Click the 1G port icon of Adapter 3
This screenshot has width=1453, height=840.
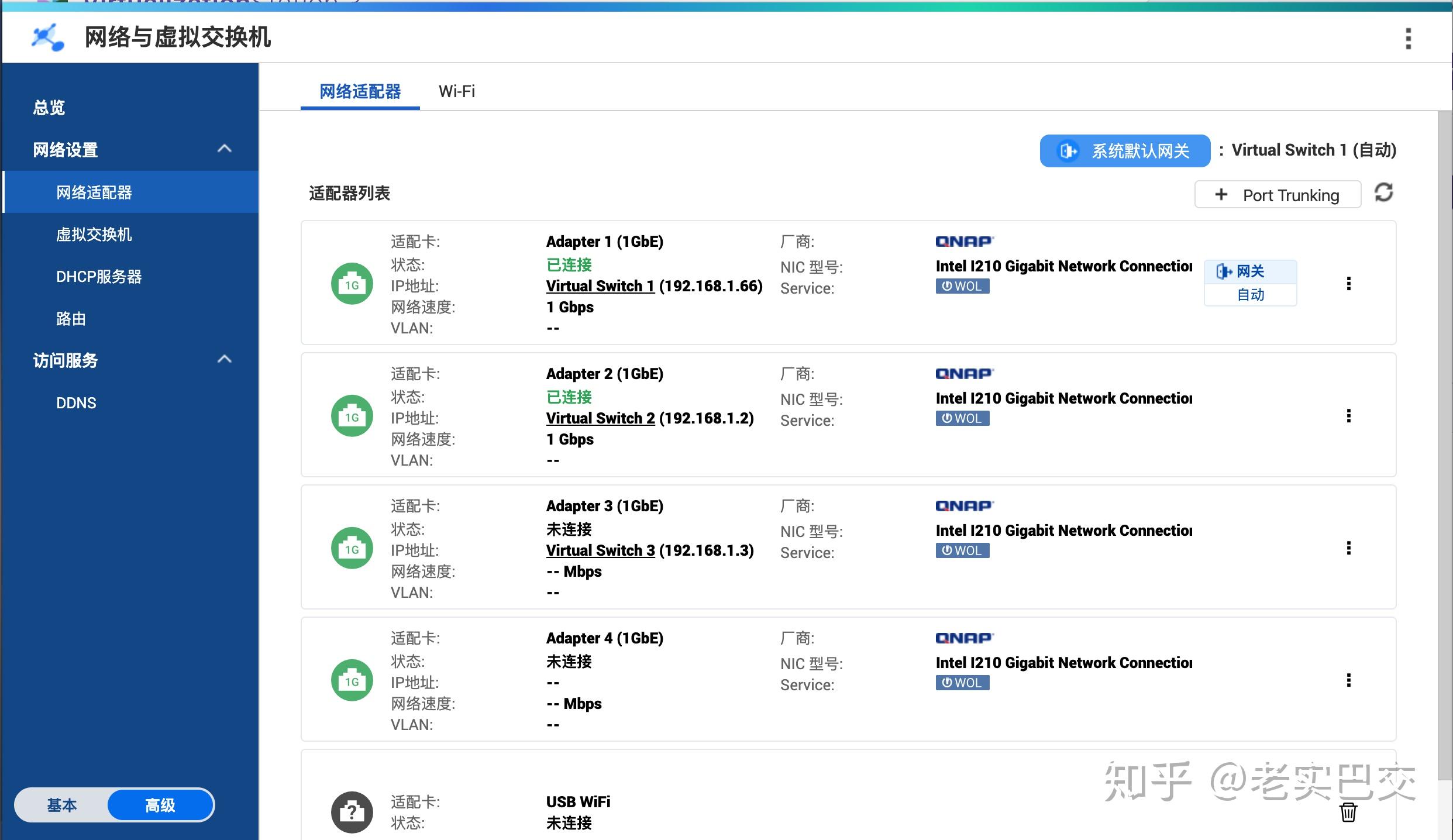click(352, 548)
